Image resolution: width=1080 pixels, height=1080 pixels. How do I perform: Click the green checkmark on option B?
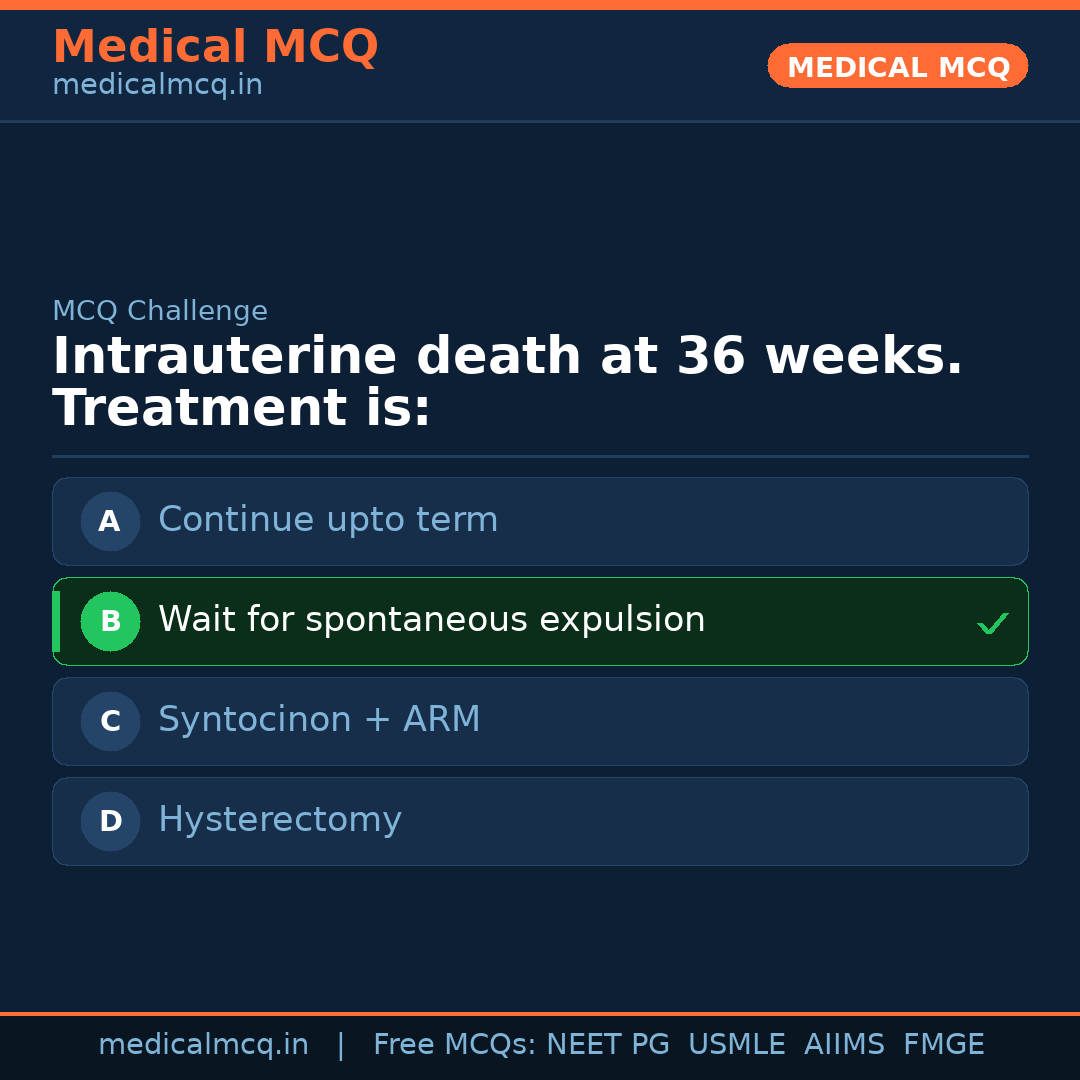coord(992,624)
